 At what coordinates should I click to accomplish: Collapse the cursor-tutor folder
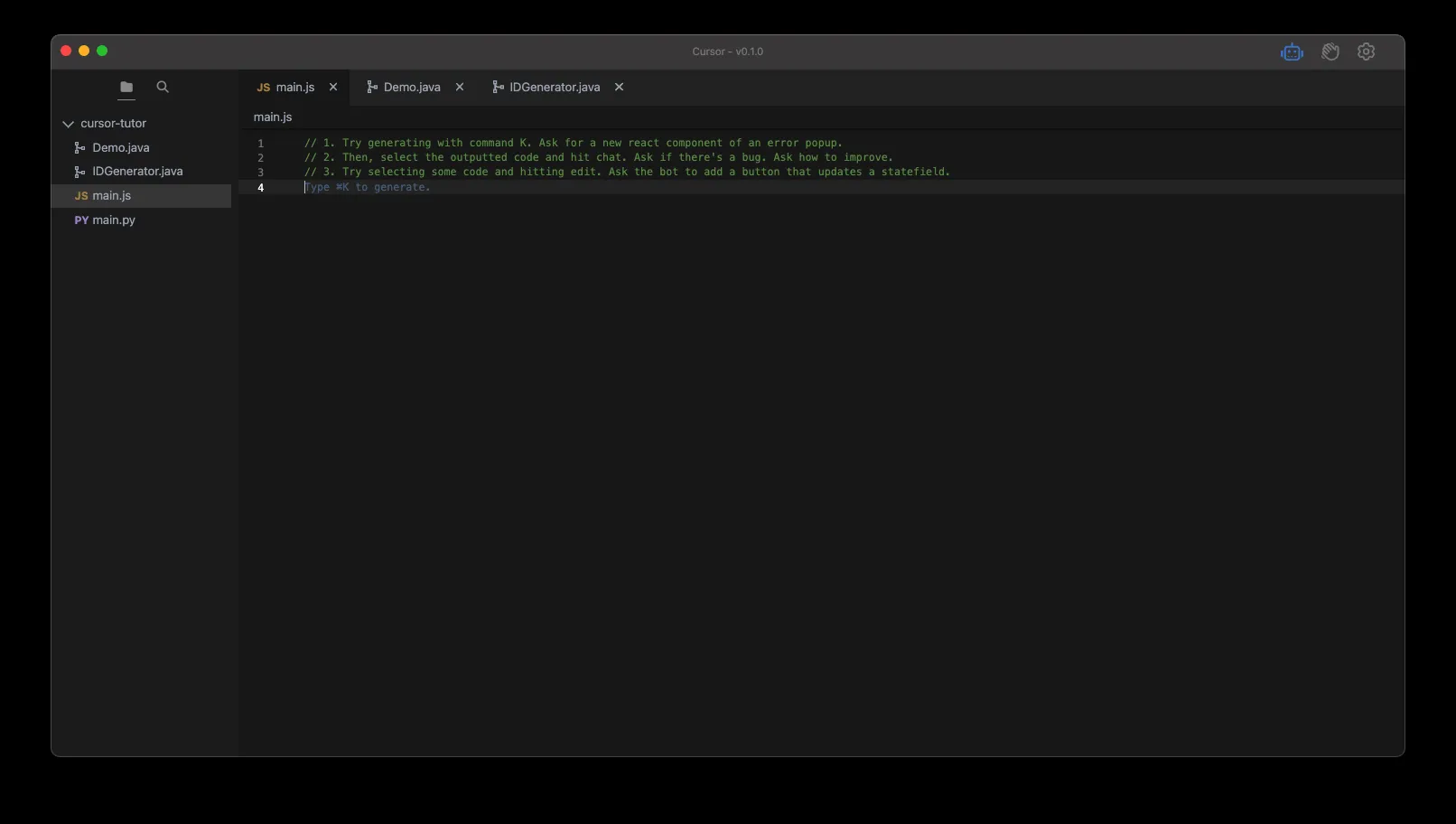coord(68,124)
